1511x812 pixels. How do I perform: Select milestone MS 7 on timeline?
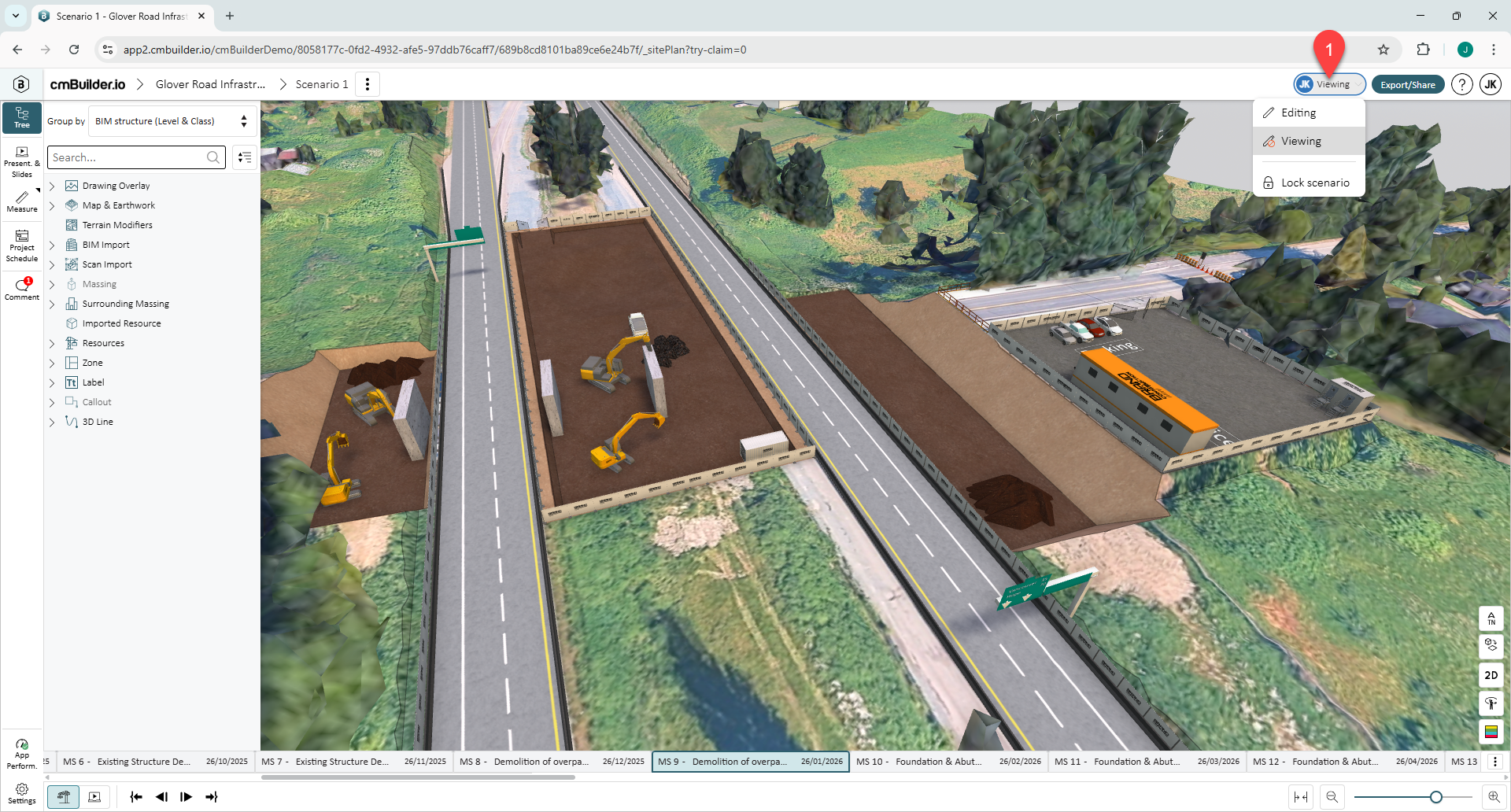[x=354, y=762]
